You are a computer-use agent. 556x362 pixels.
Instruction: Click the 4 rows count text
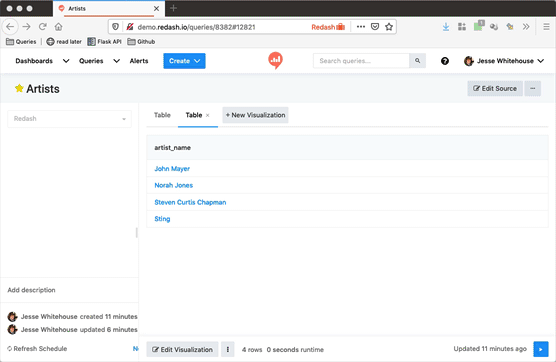[252, 350]
